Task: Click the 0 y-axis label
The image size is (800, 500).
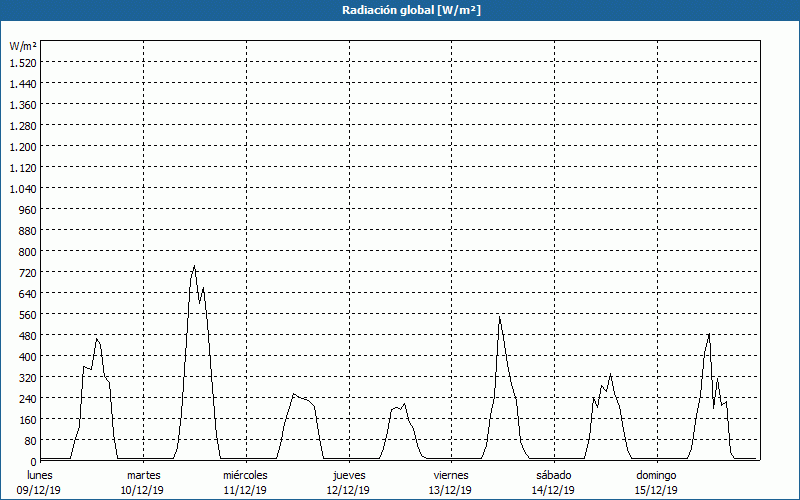Action: (x=34, y=461)
